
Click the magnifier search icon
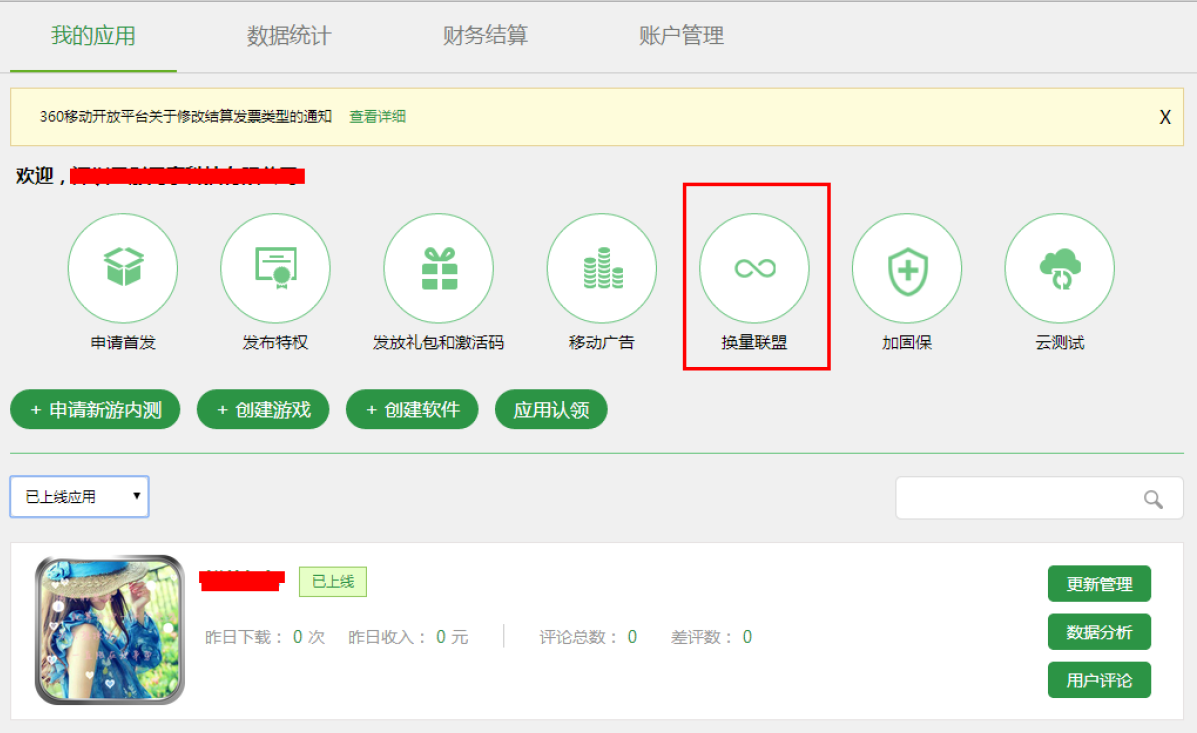pyautogui.click(x=1153, y=499)
